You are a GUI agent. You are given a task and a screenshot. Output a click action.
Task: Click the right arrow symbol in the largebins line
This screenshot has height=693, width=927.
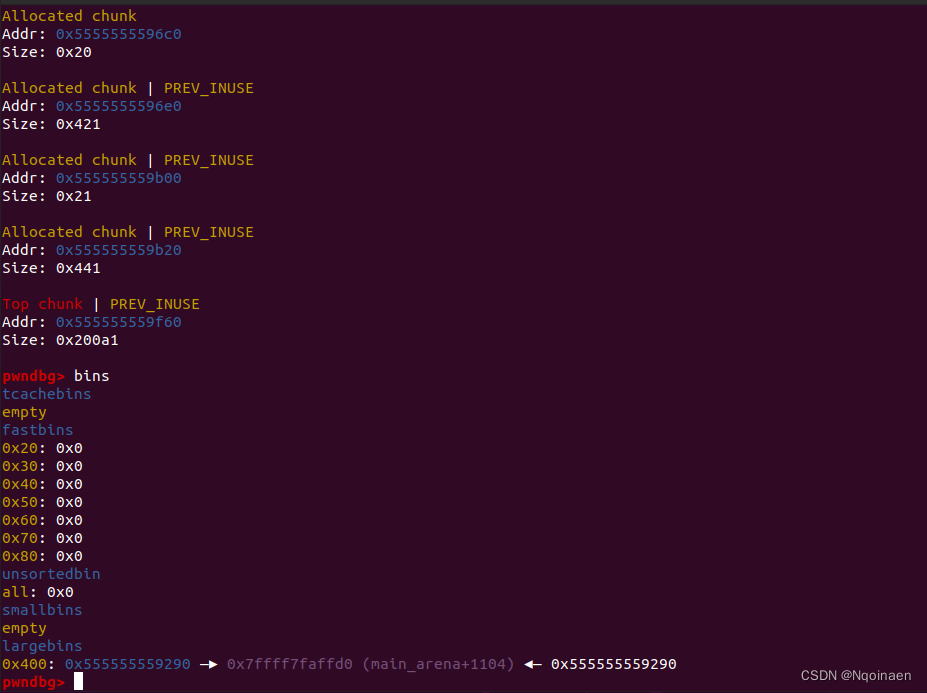coord(208,664)
